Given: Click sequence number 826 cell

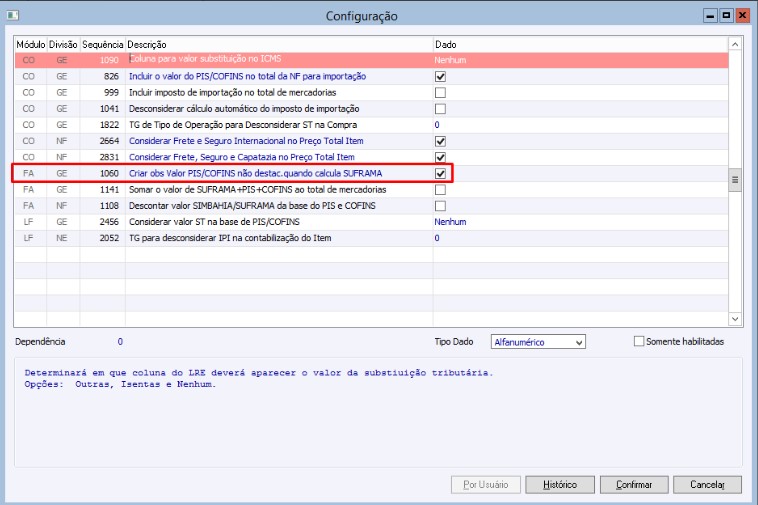Looking at the screenshot, I should click(102, 76).
